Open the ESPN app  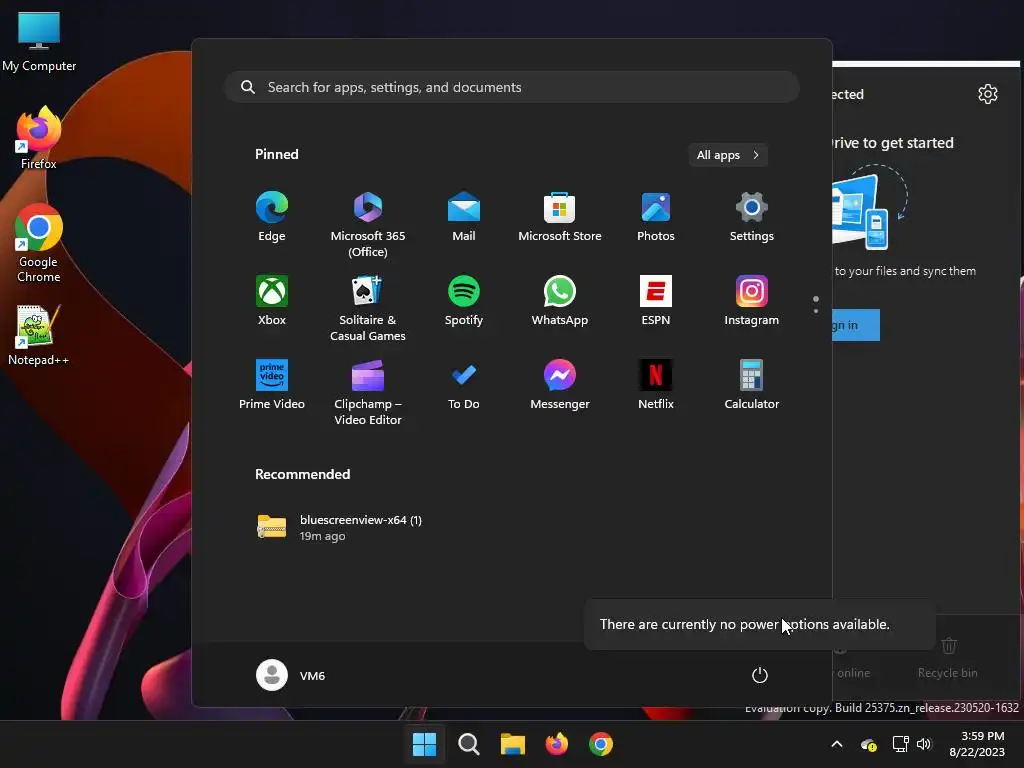click(656, 300)
